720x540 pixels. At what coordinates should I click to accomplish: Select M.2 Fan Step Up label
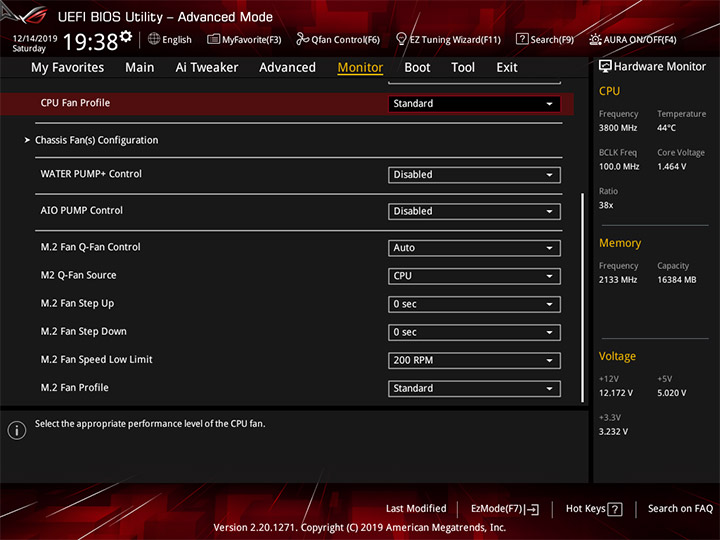point(77,304)
